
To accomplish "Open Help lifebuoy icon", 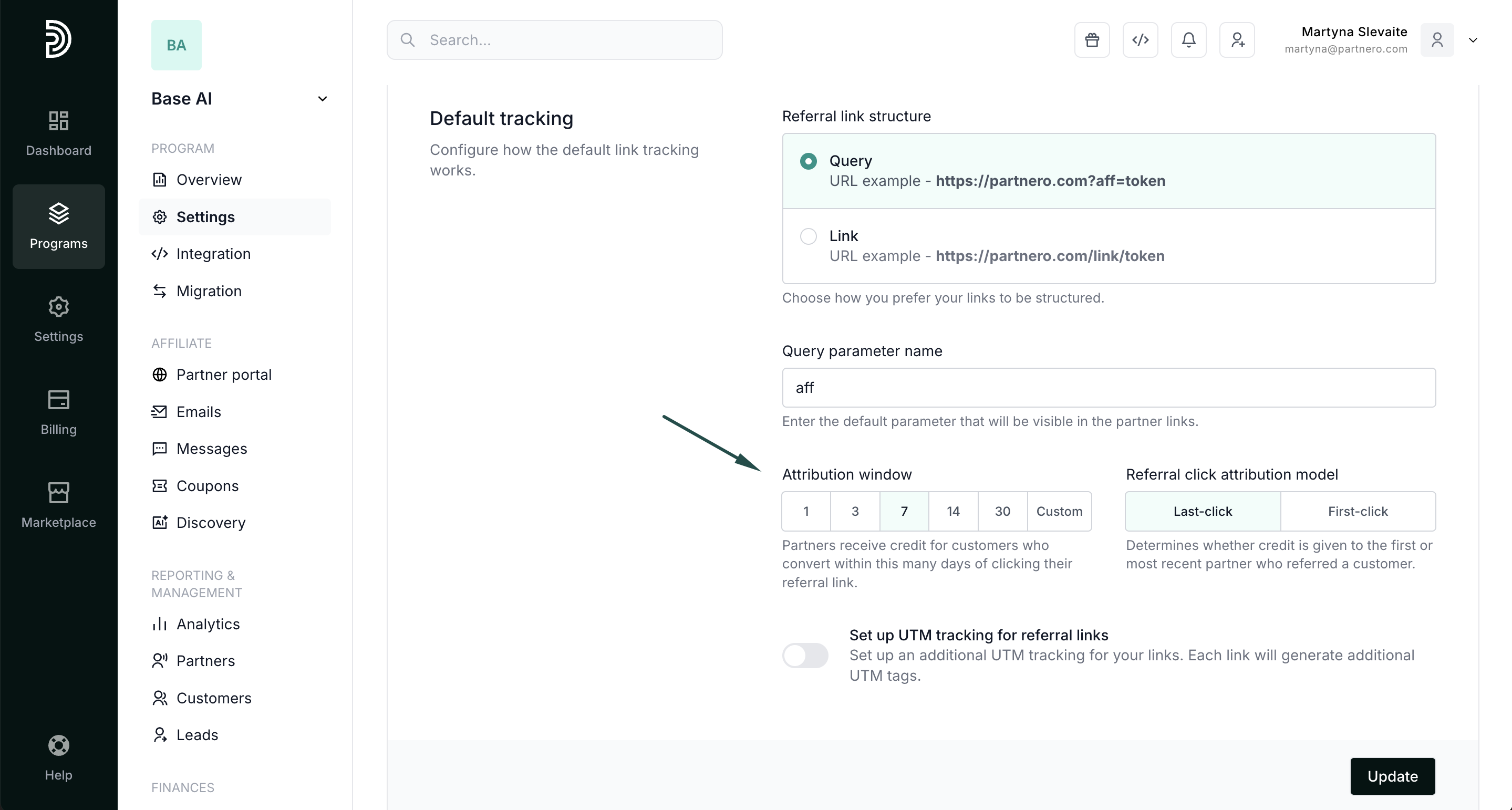I will pos(59,757).
